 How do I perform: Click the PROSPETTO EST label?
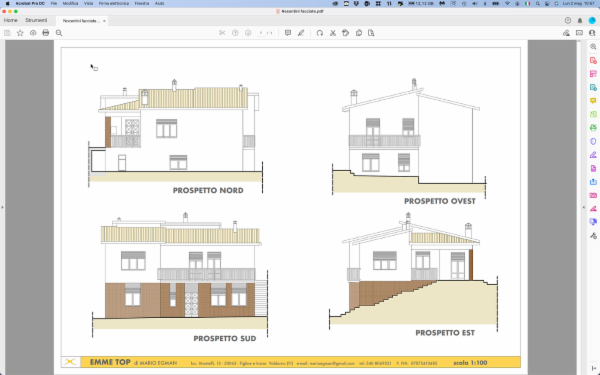[x=445, y=333]
